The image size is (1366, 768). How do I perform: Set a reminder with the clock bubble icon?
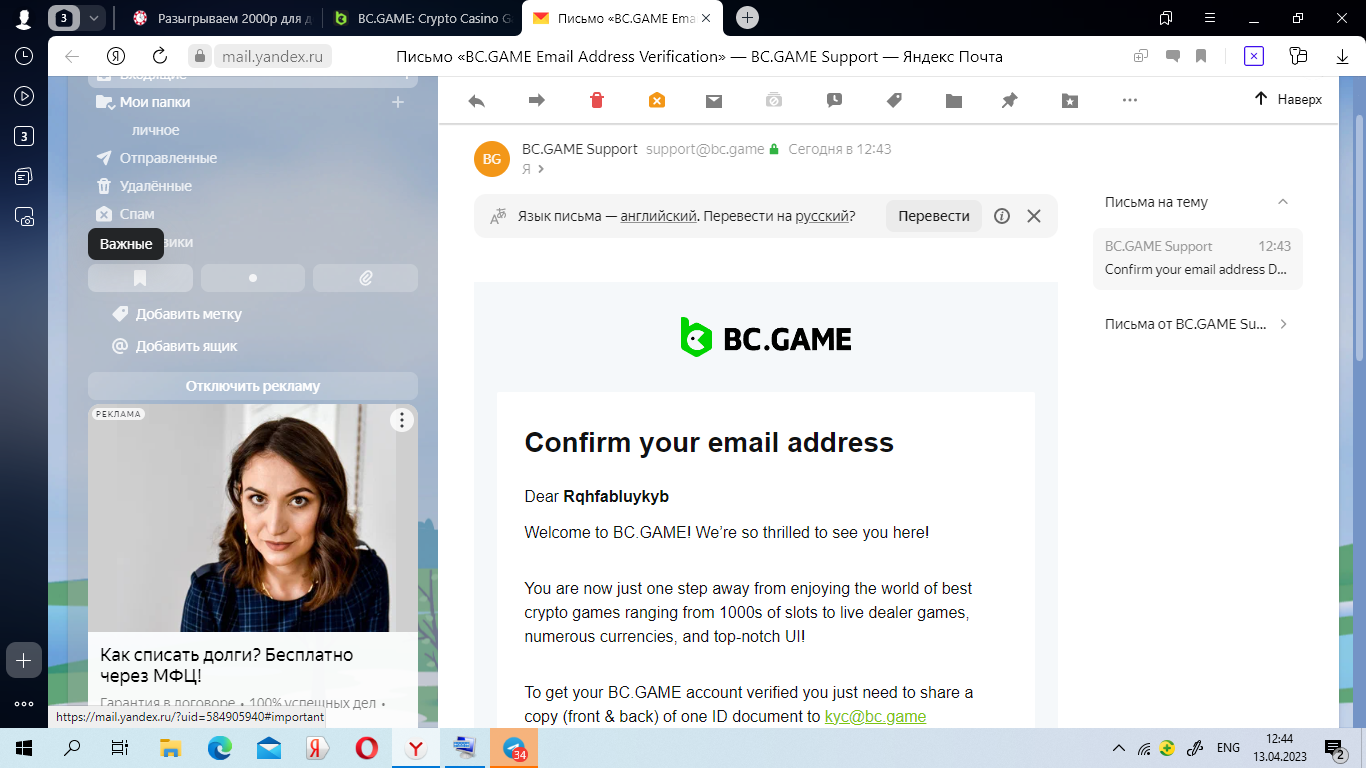(x=834, y=100)
